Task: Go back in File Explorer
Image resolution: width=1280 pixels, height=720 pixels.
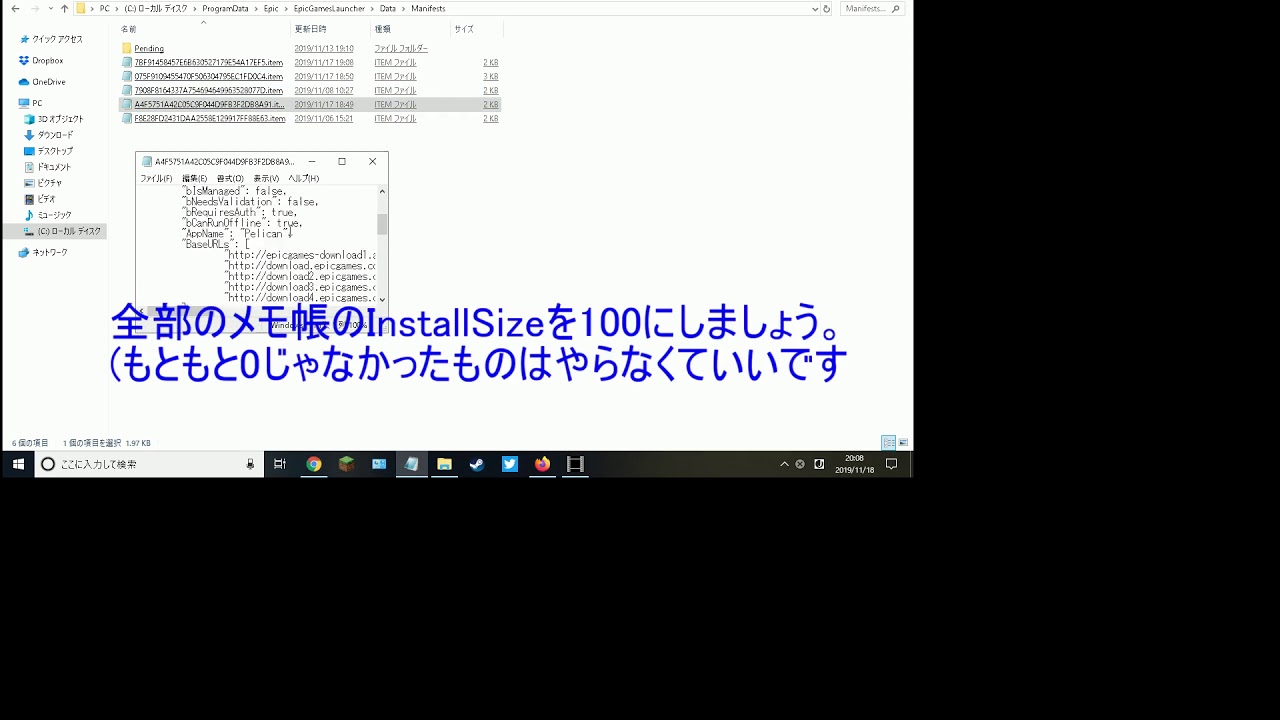Action: 15,9
